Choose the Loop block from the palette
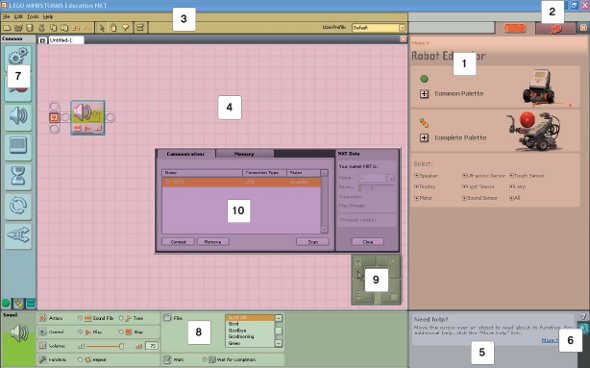Viewport: 590px width, 368px height. tap(18, 205)
